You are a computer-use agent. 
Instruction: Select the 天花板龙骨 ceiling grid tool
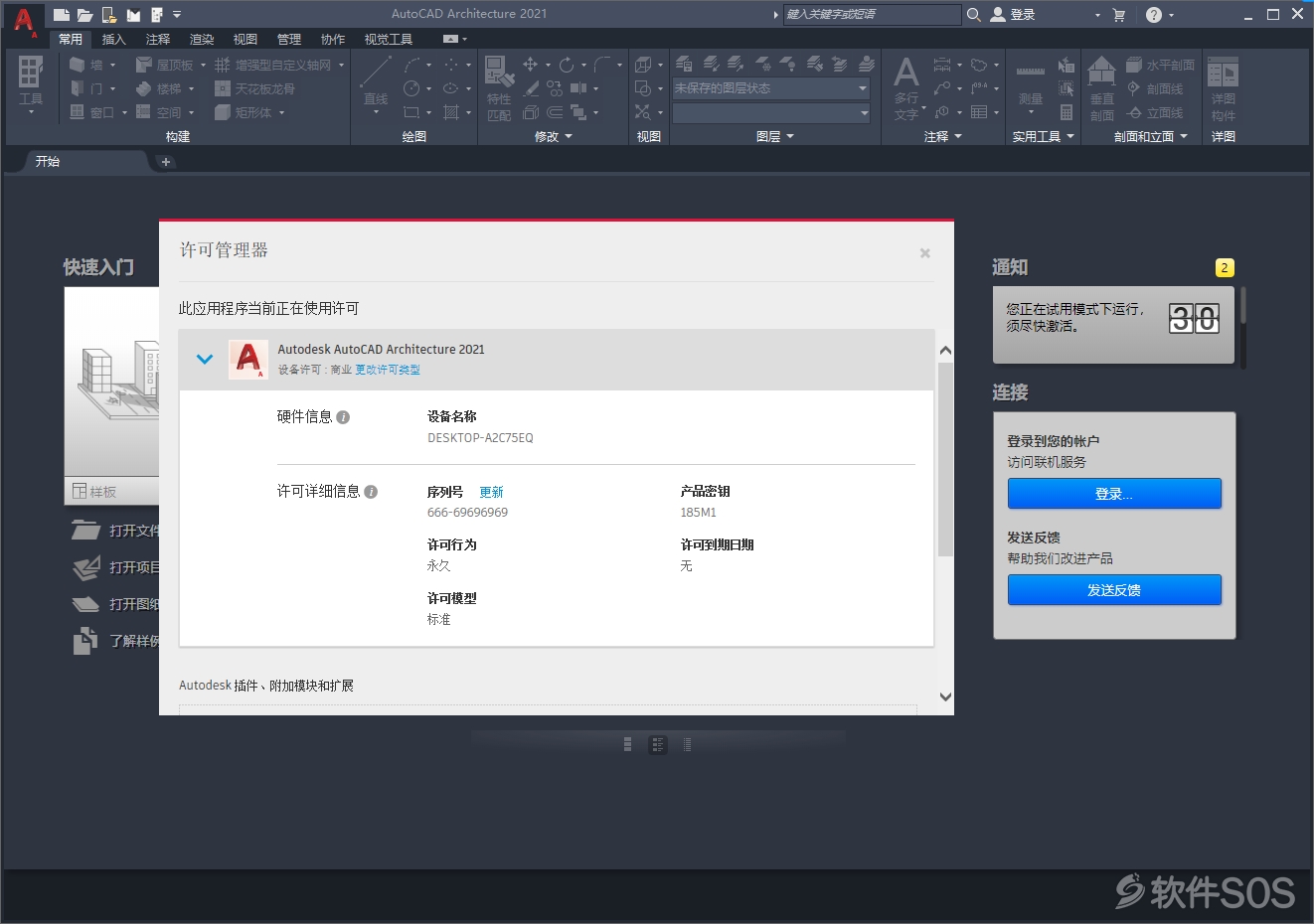coord(254,88)
